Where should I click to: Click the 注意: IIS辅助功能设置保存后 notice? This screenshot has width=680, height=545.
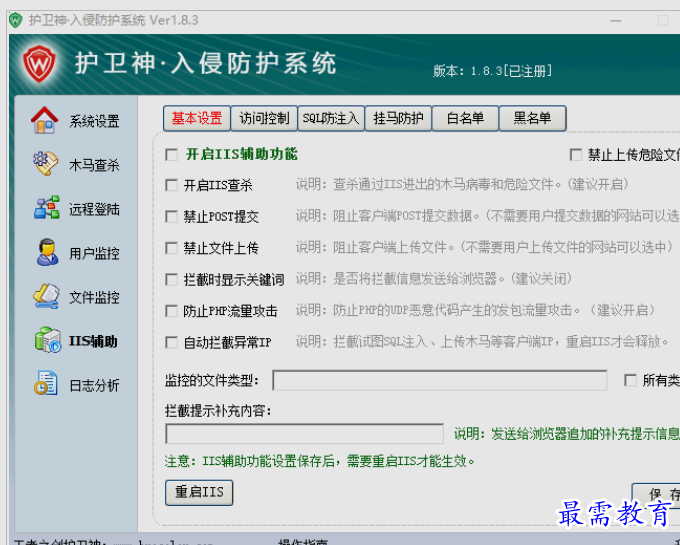pyautogui.click(x=319, y=461)
